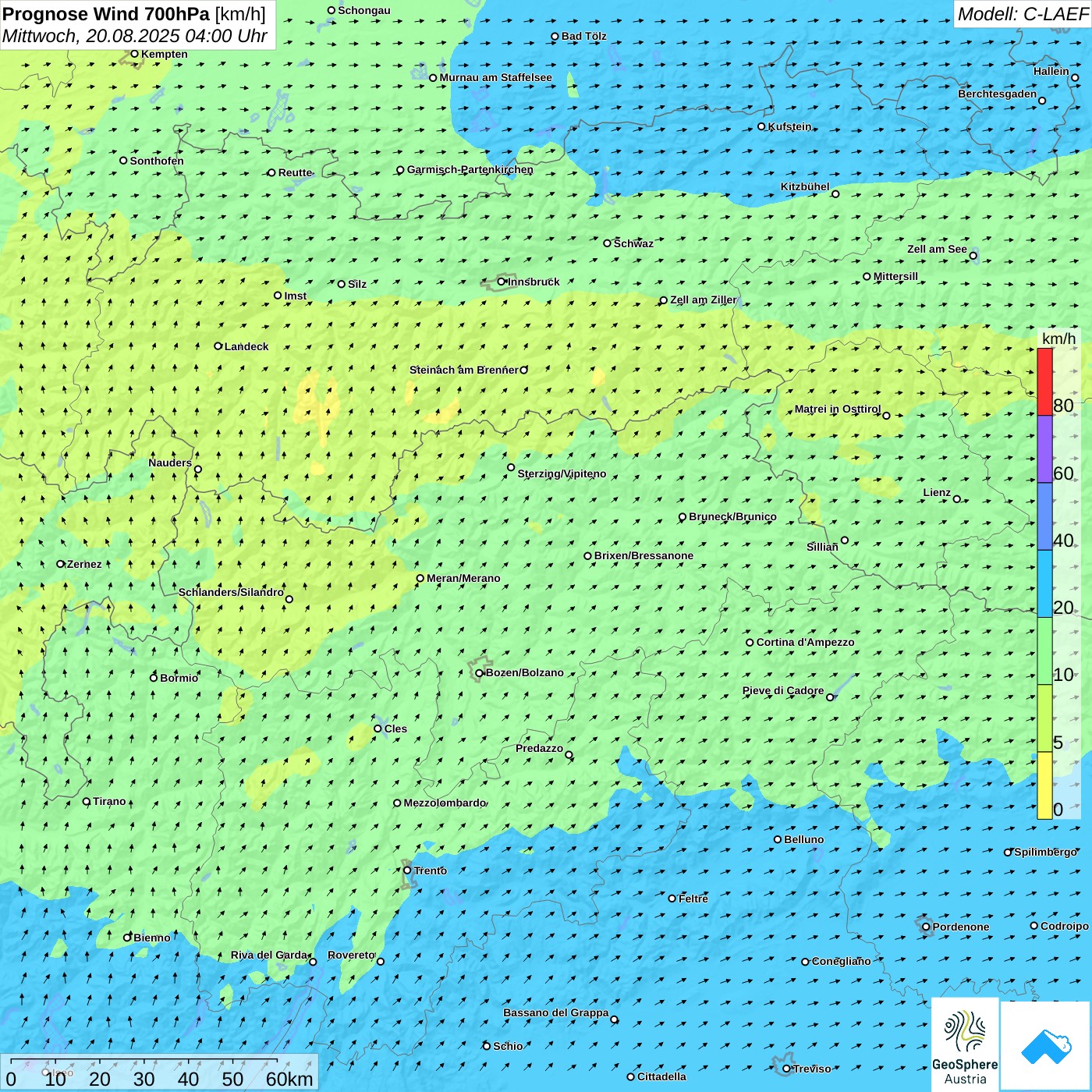Click the red 80 km/h legend color

(x=1044, y=381)
